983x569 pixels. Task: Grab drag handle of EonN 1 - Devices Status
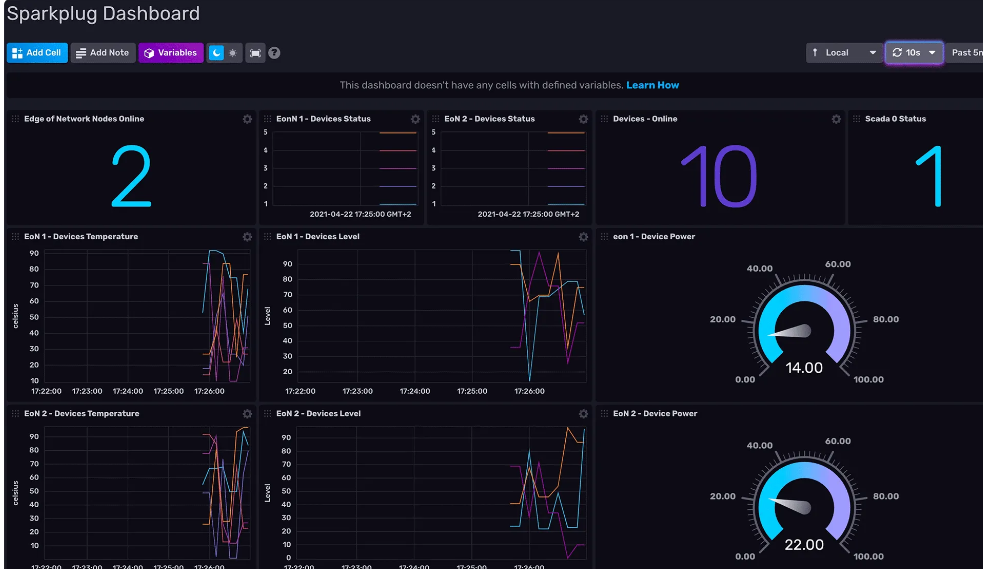[268, 118]
